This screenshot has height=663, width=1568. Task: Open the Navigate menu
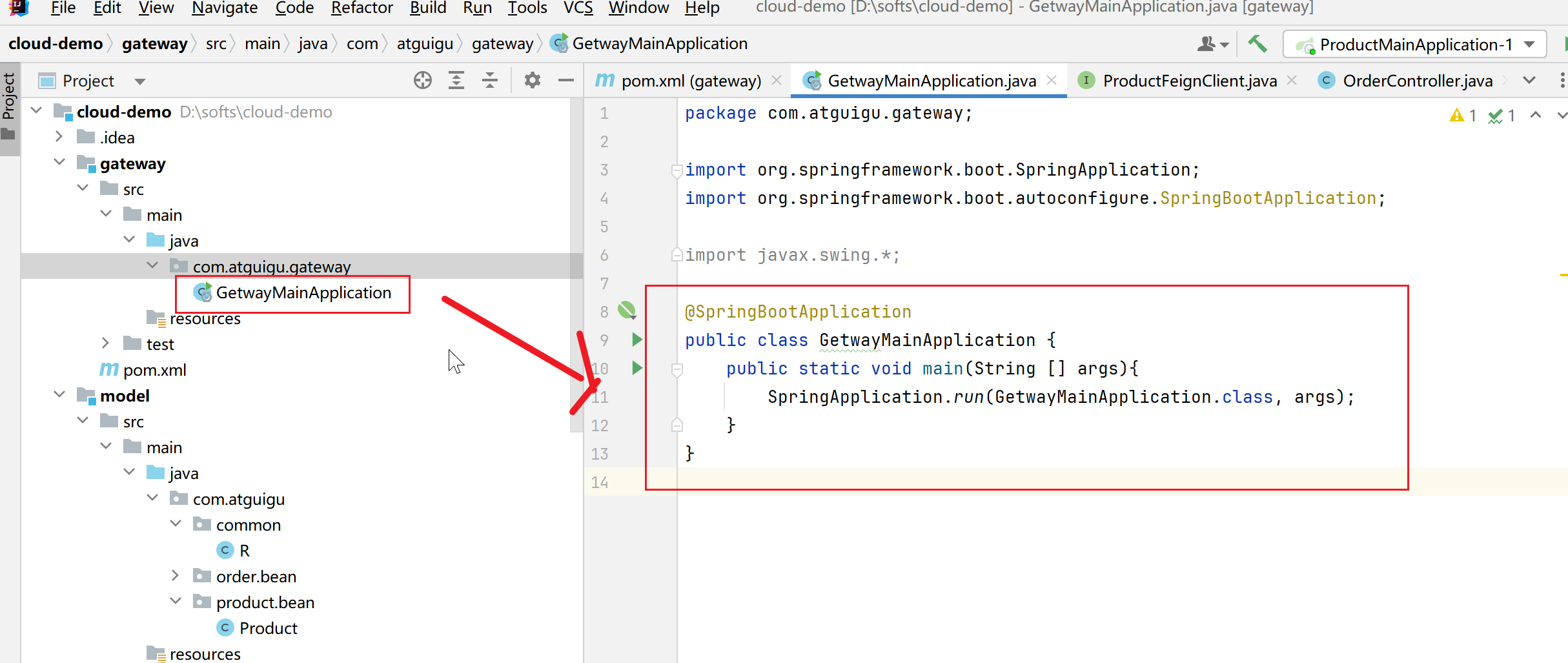coord(225,8)
